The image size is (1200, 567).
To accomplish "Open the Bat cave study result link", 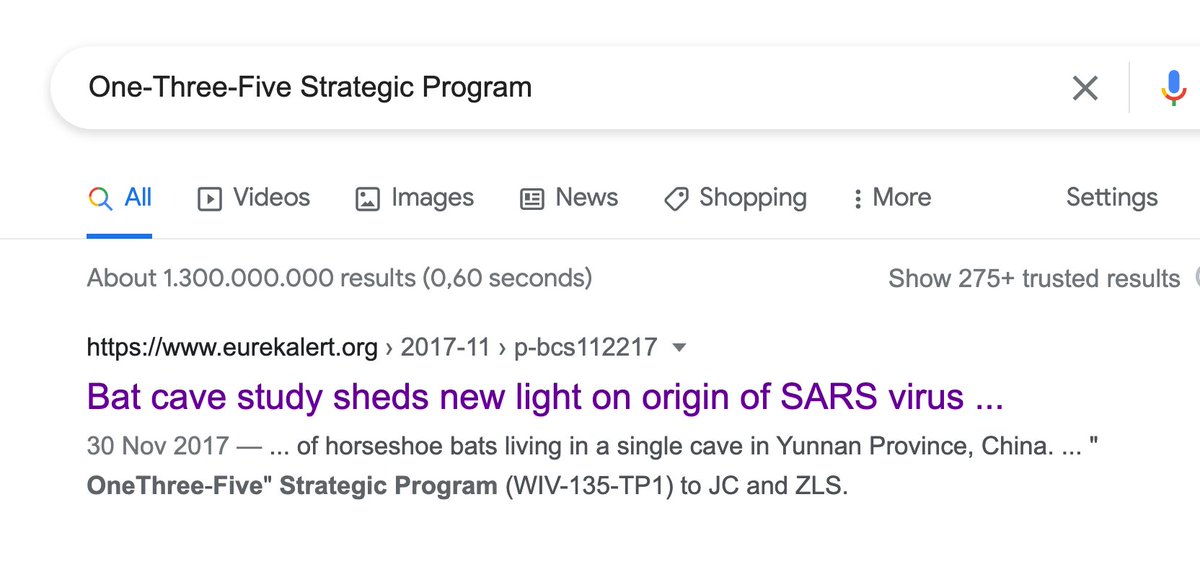I will coord(545,397).
